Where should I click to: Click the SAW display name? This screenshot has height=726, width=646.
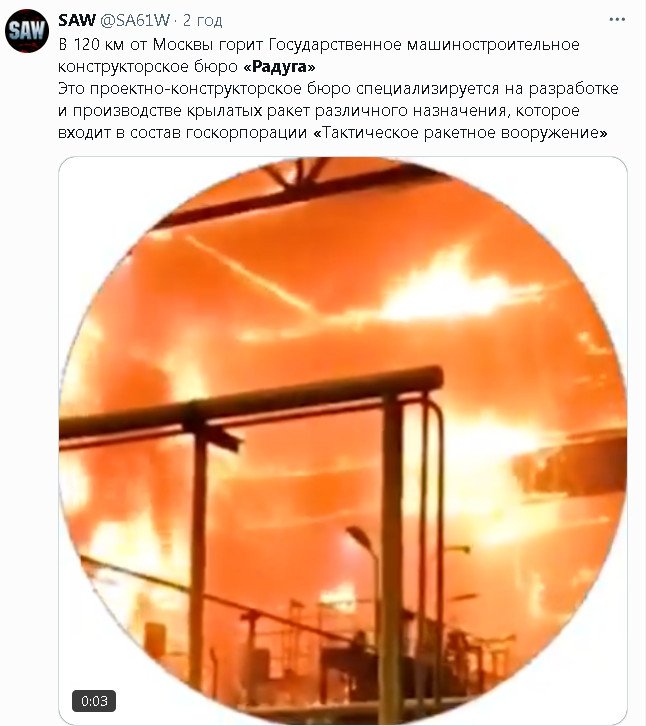coord(77,20)
